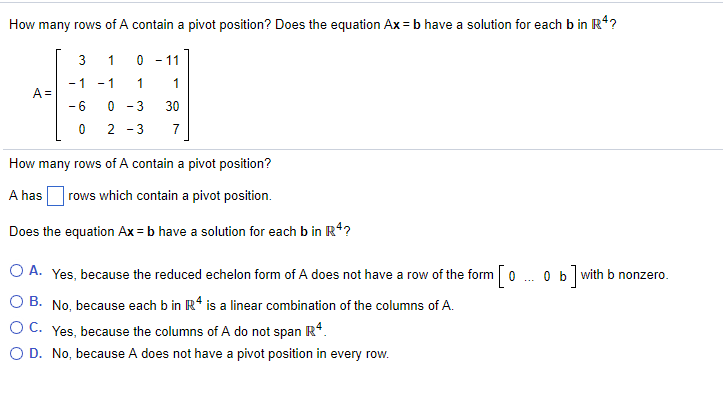
Task: Choose answer 'Yes, because the reduced echelon form'
Action: point(360,275)
